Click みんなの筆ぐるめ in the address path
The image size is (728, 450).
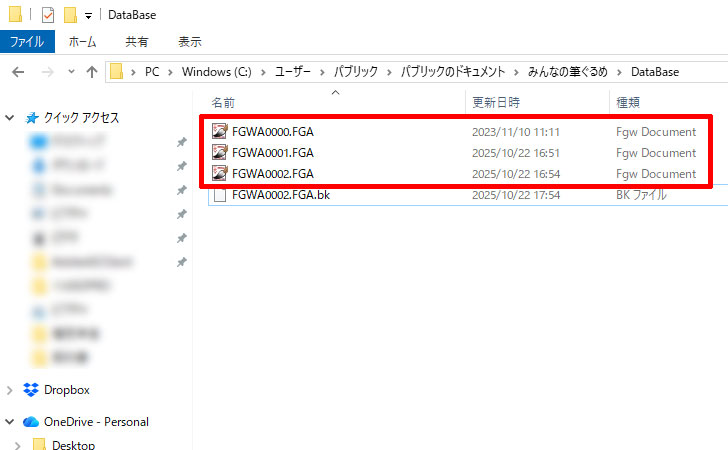tap(565, 72)
